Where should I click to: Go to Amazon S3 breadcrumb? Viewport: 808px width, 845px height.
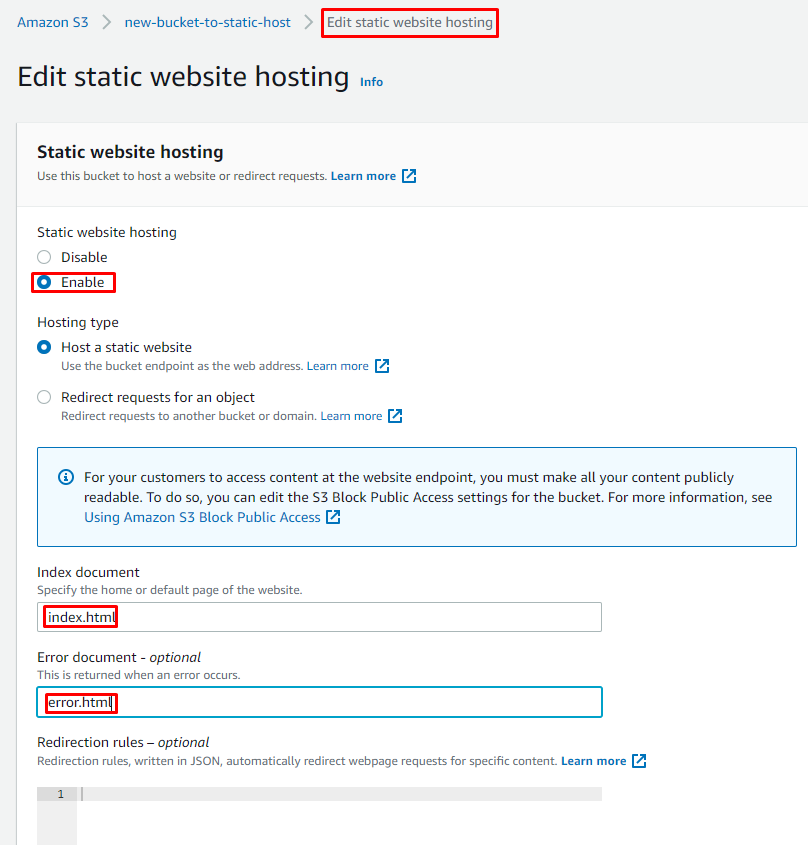(x=53, y=22)
